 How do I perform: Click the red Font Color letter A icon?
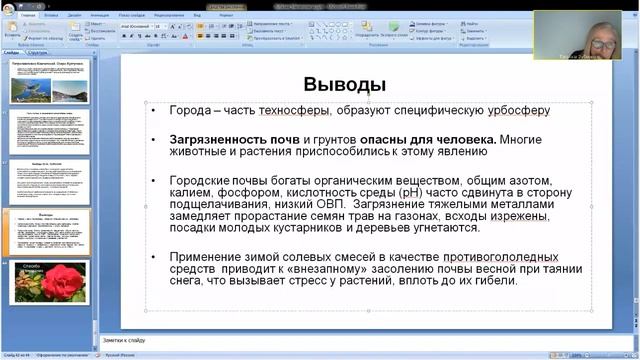tap(185, 36)
